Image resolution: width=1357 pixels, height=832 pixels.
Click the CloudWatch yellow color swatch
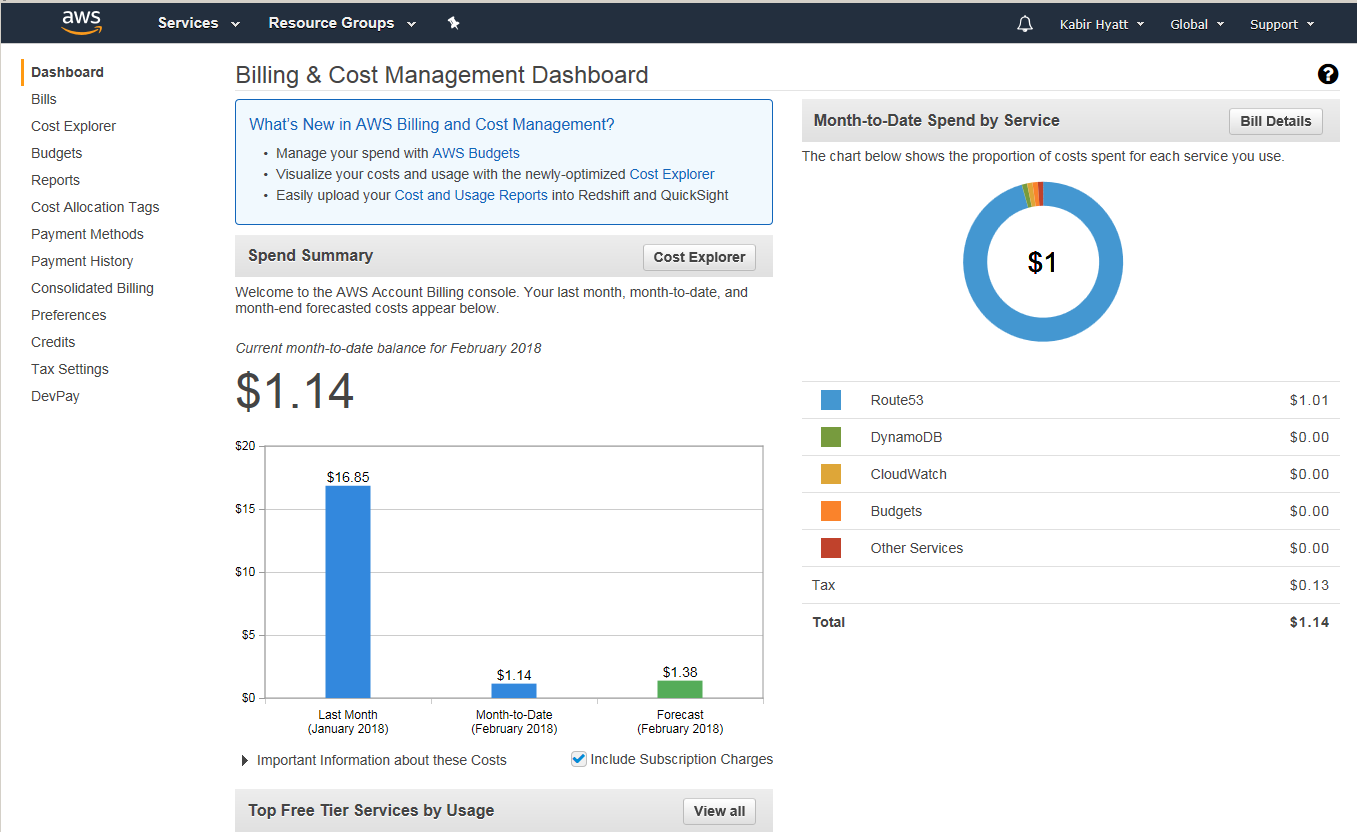point(831,474)
